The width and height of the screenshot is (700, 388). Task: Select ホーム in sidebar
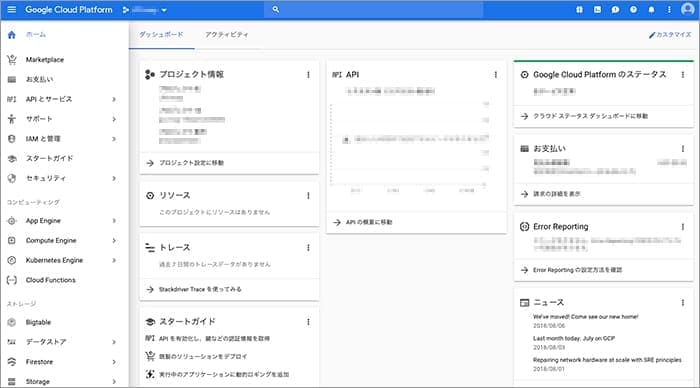[x=36, y=34]
